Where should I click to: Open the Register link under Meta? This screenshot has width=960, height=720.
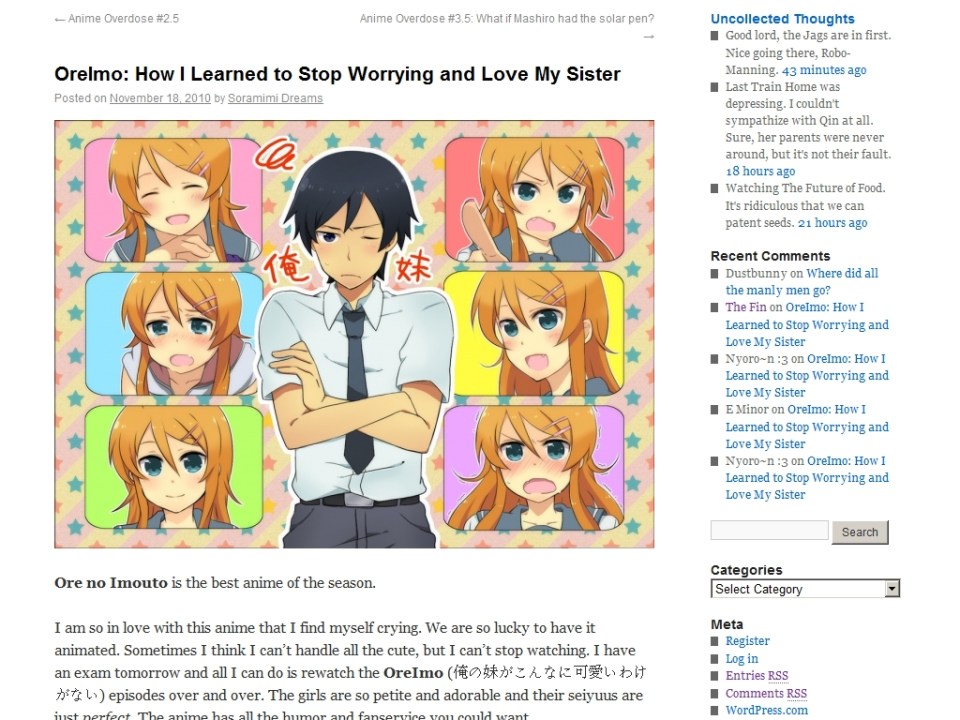[747, 641]
